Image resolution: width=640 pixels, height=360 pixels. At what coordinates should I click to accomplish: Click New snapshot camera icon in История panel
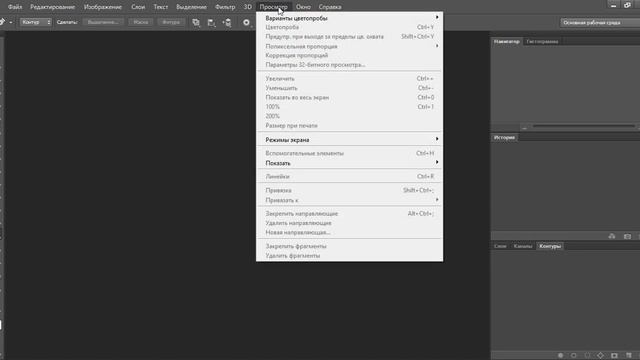point(627,236)
